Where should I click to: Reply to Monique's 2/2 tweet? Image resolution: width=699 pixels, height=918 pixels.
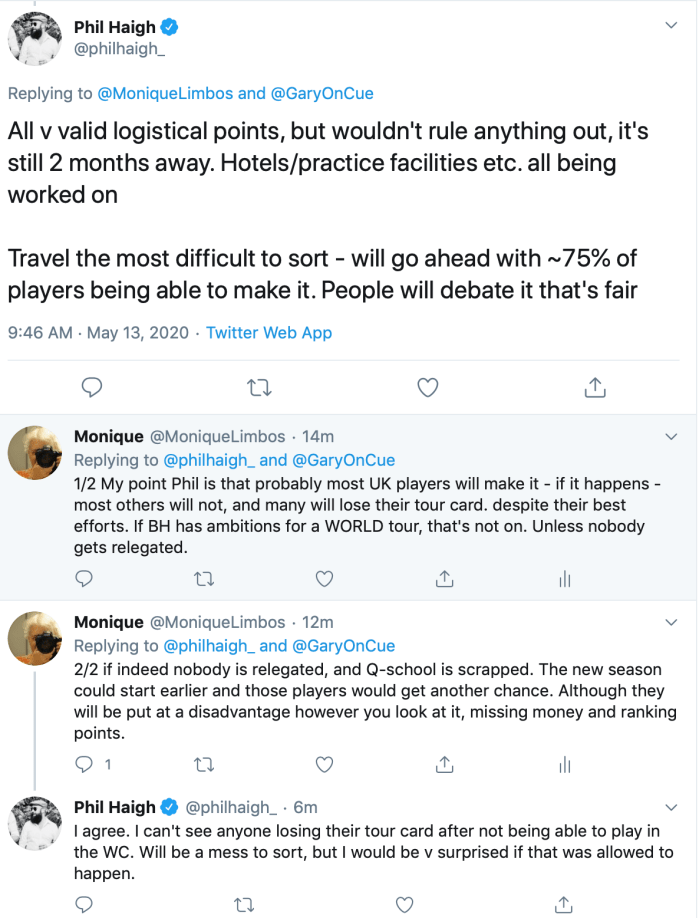(x=86, y=765)
